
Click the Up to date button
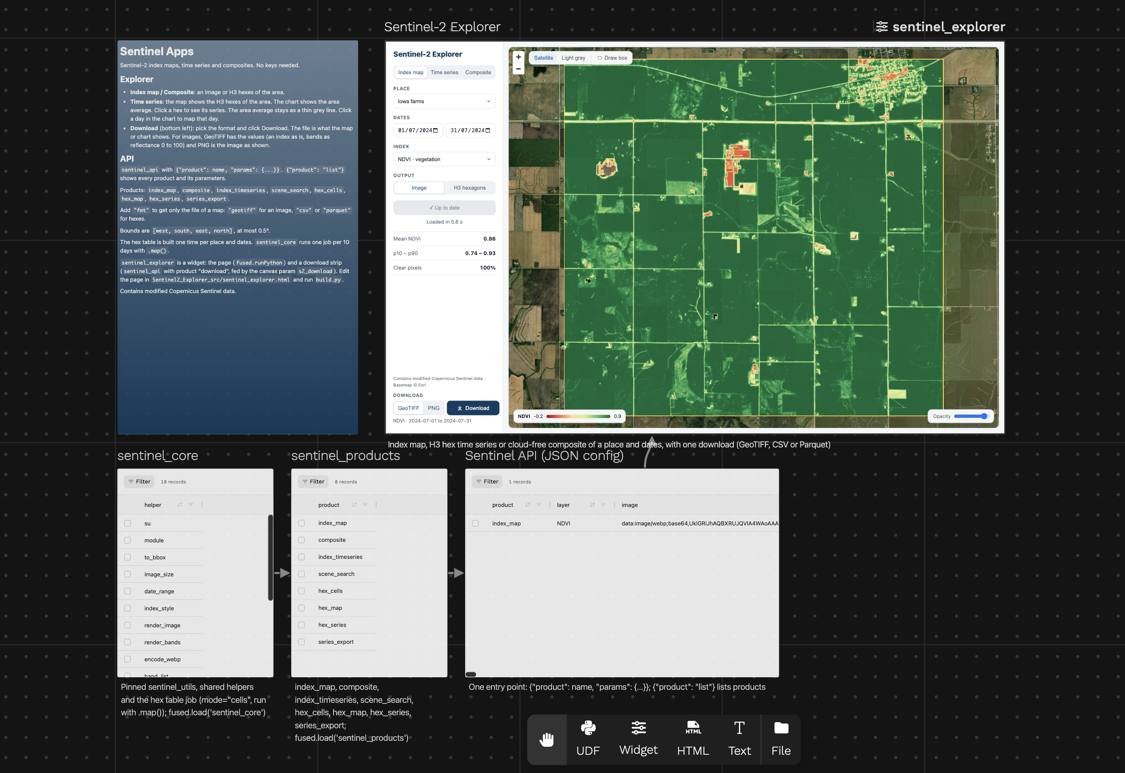[444, 207]
